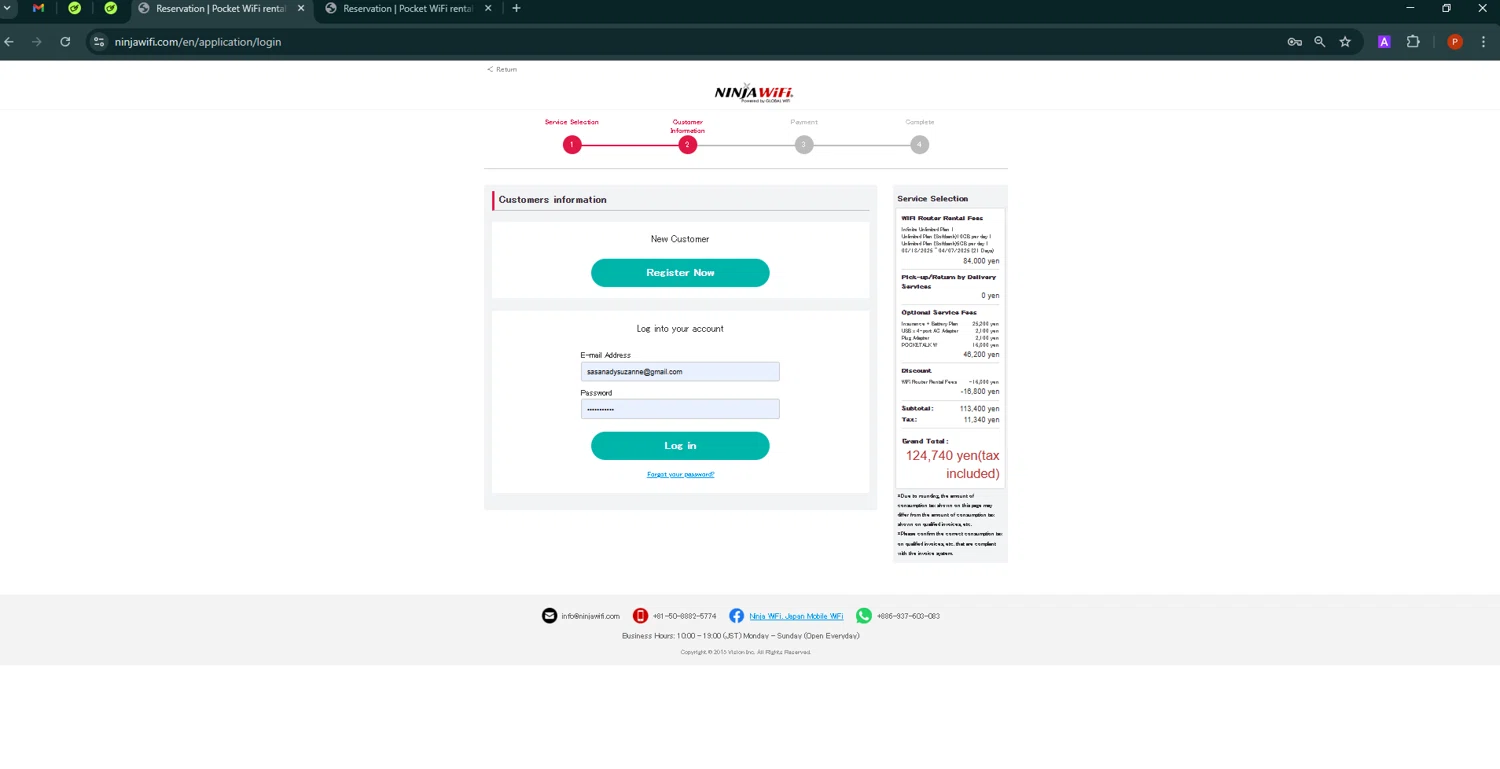Click the Payment step label
Viewport: 1500px width, 769px height.
tap(804, 122)
